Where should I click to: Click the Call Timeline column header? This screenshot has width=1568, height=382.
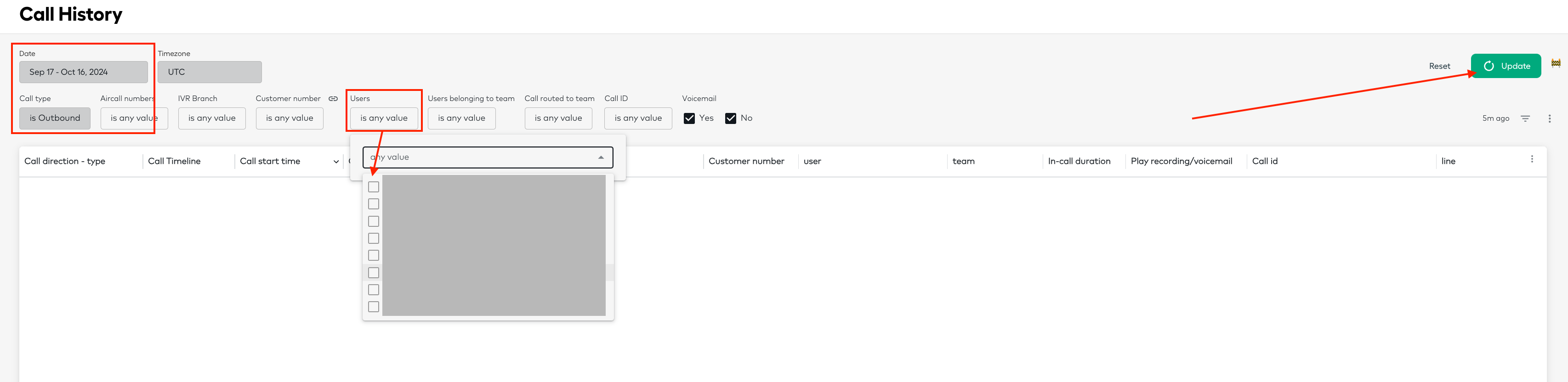(x=174, y=161)
